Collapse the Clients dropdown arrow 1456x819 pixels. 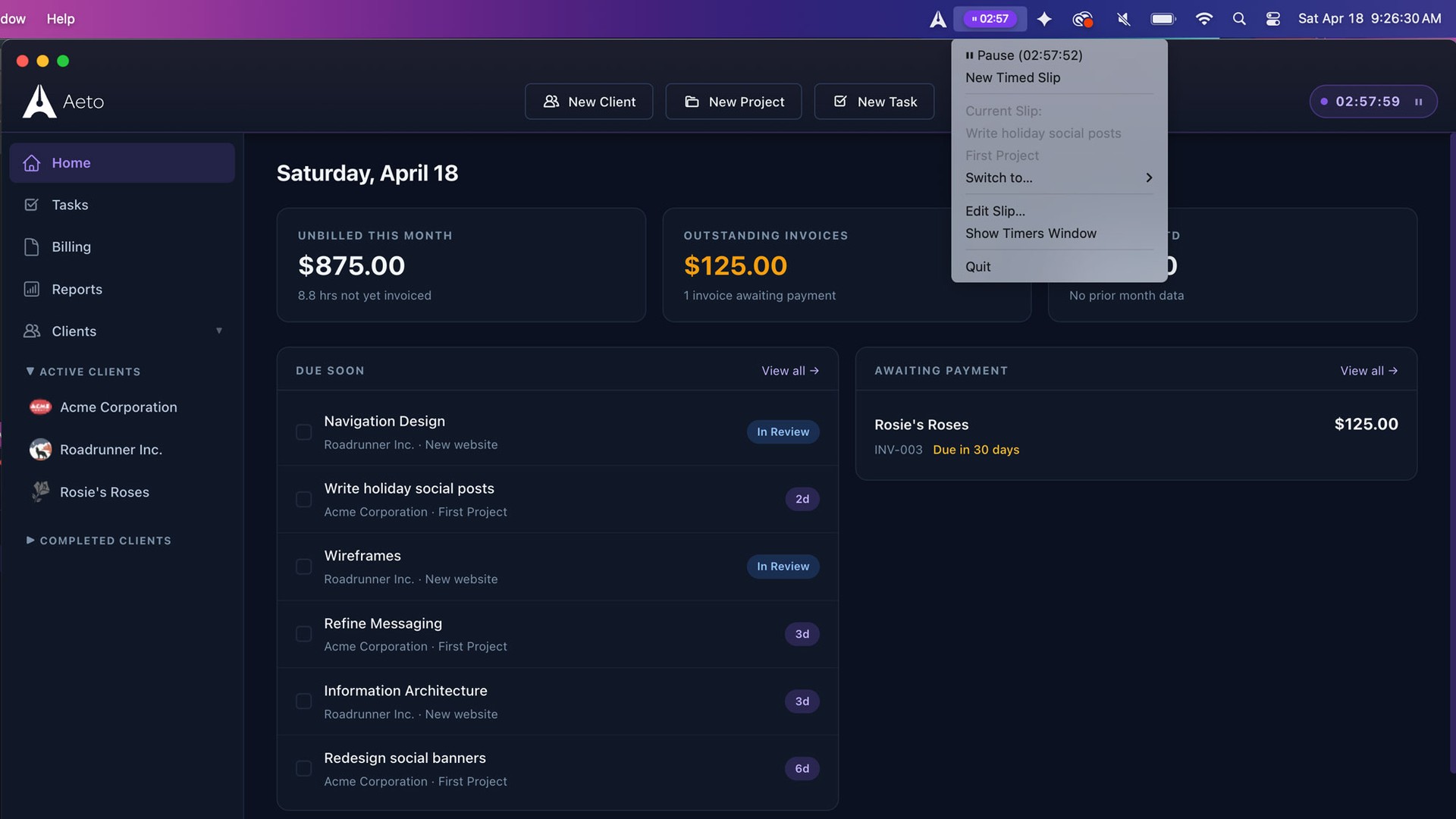[x=219, y=331]
